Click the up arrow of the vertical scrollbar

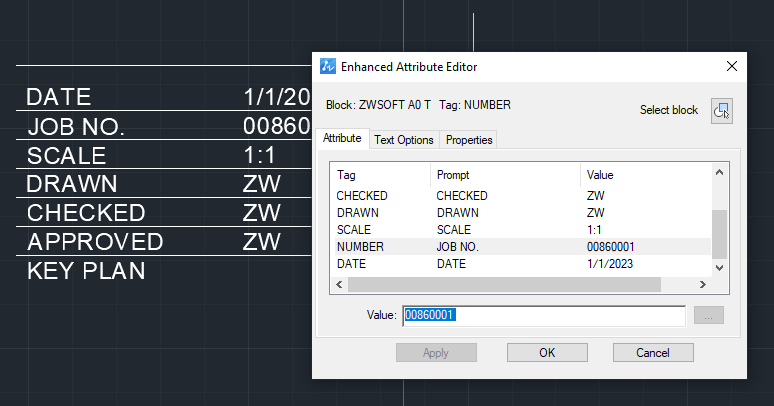720,172
